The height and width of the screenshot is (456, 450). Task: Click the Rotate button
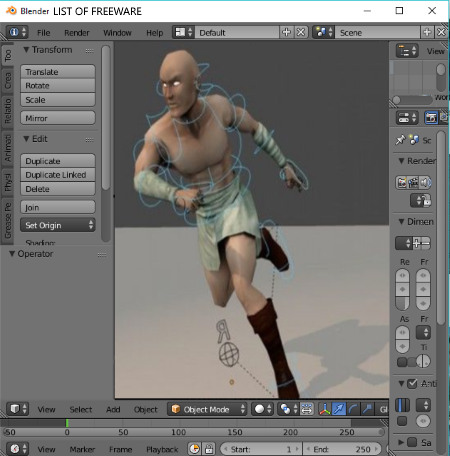[58, 86]
